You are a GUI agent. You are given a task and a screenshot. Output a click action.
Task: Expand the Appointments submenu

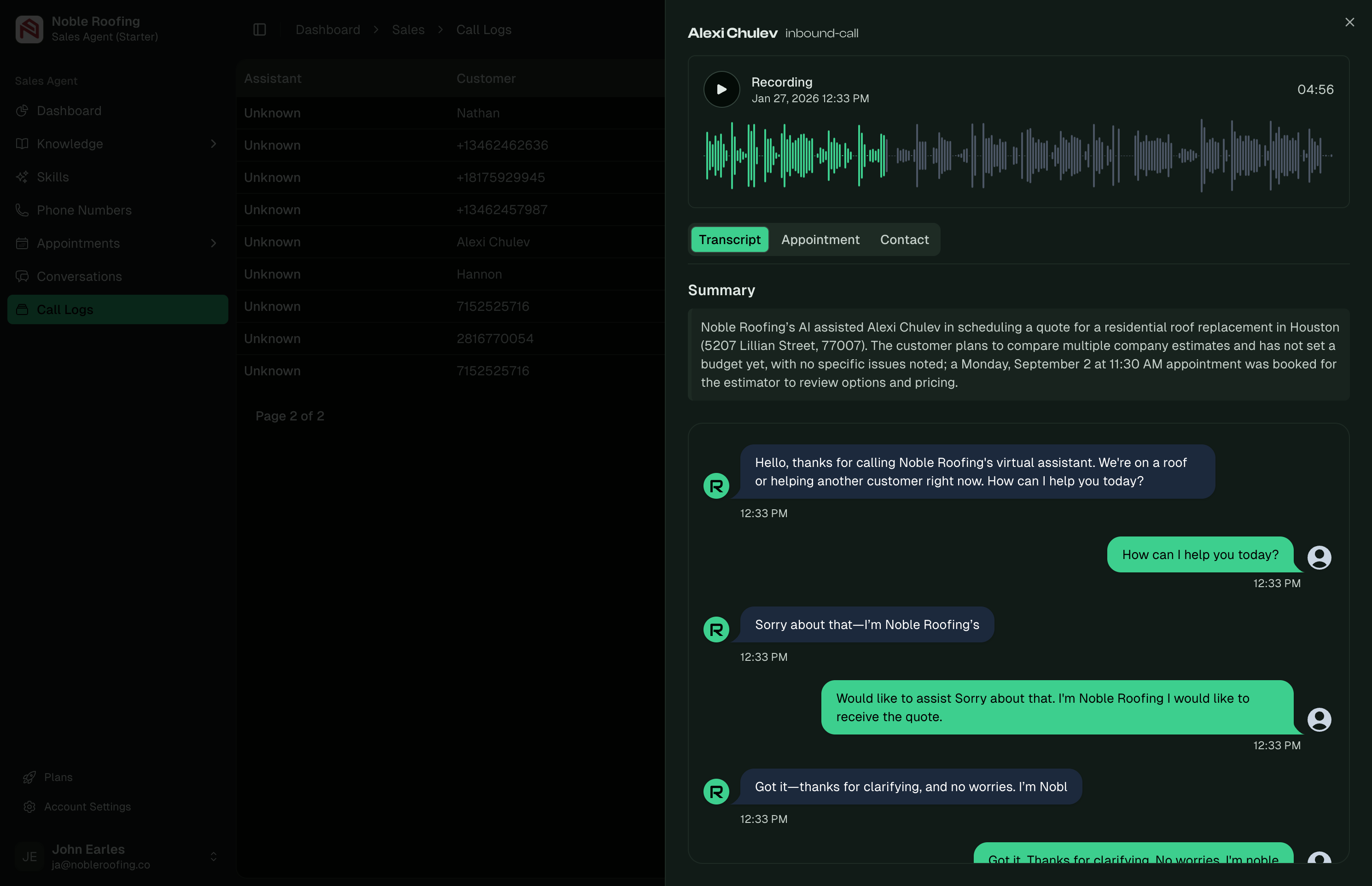[x=214, y=243]
